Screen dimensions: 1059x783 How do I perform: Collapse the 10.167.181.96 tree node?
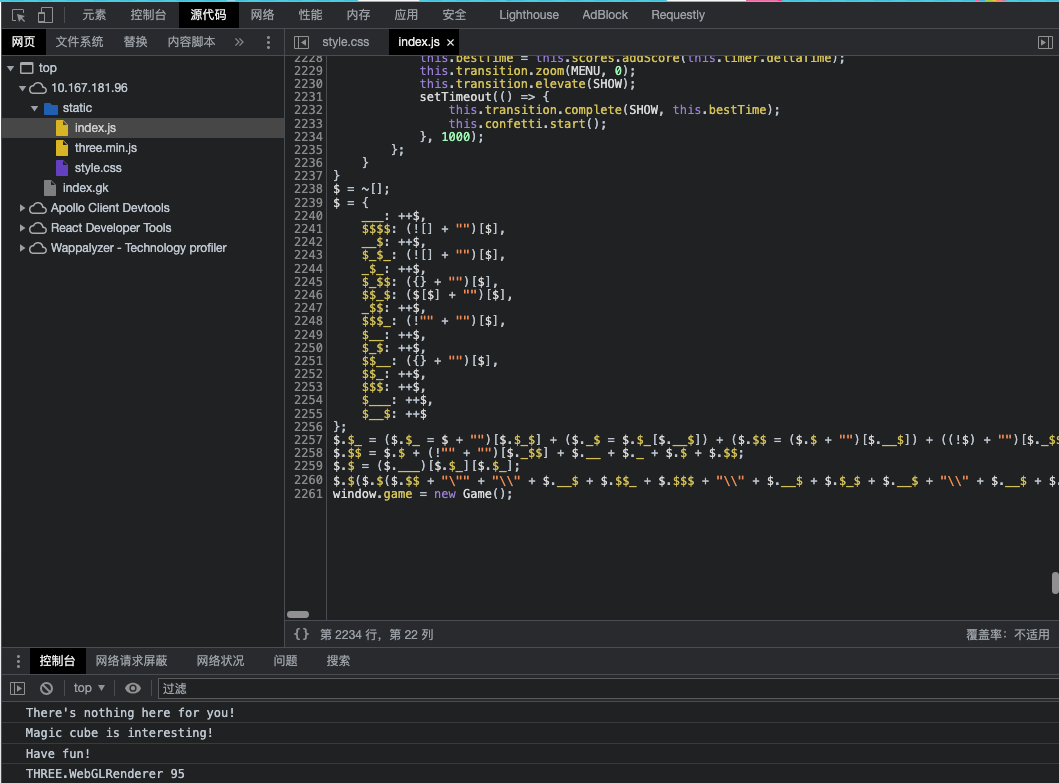[24, 88]
